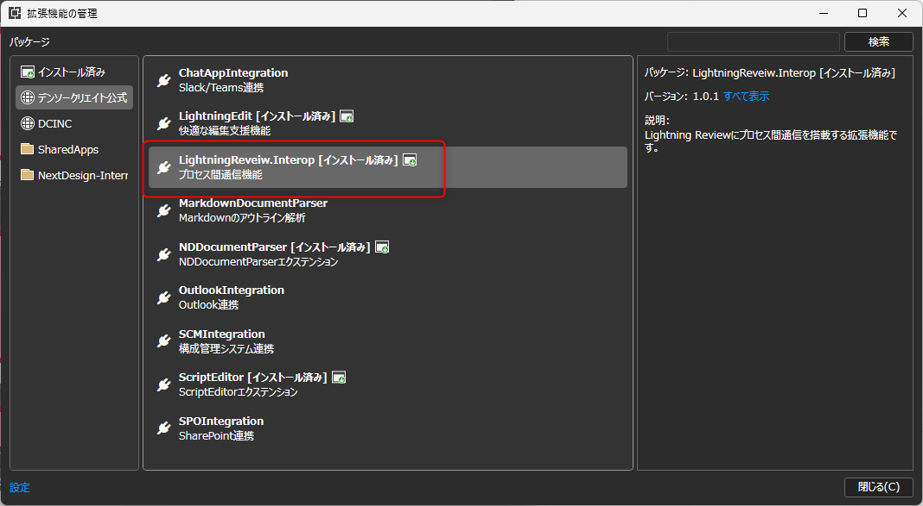Click the OutlookIntegration plug icon
Screen dimensions: 923x506
(x=164, y=298)
